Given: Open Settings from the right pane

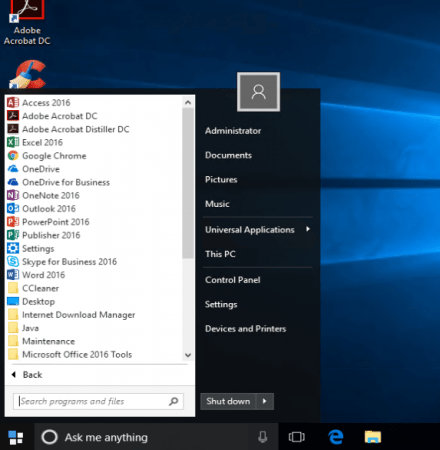Looking at the screenshot, I should 221,304.
